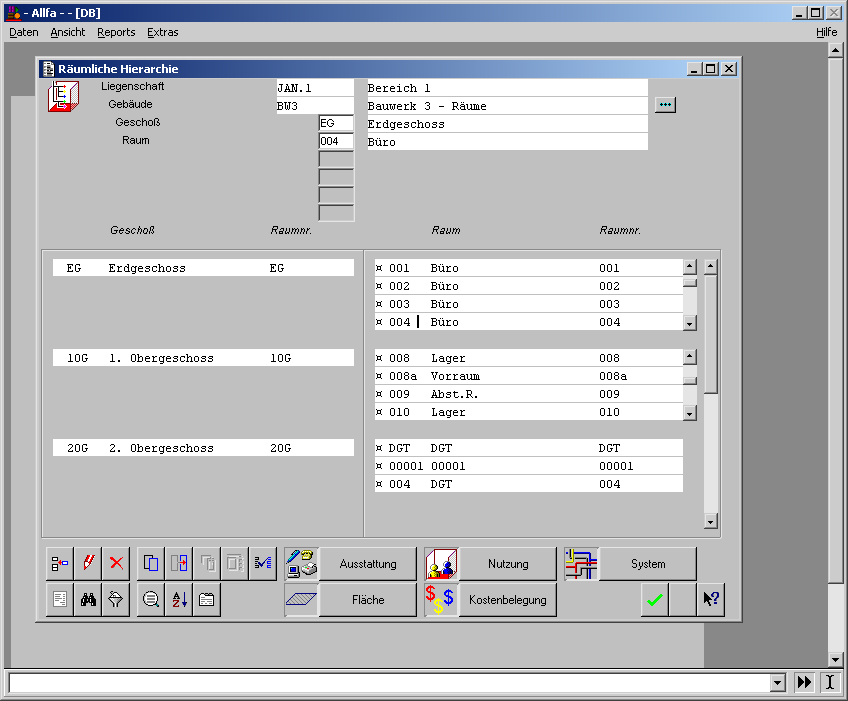This screenshot has height=701, width=848.
Task: Click the fast-forward double arrow icon
Action: click(x=804, y=682)
